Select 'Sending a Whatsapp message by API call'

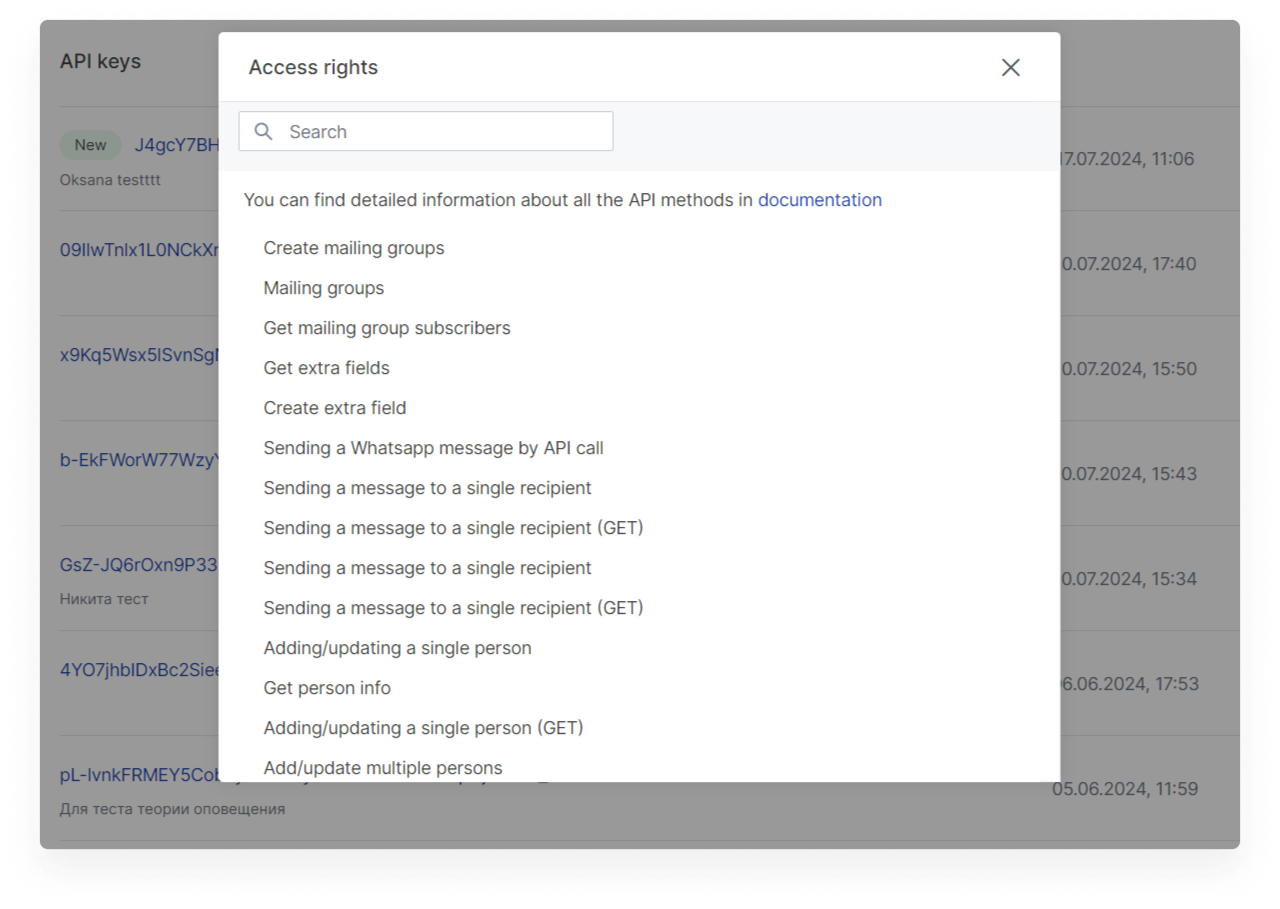tap(434, 448)
